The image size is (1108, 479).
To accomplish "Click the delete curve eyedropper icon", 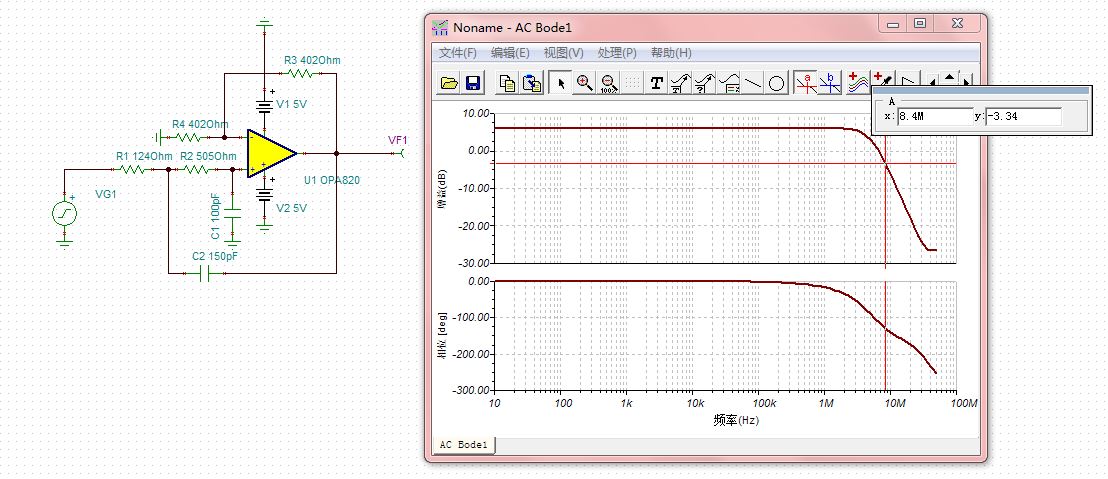I will pyautogui.click(x=883, y=78).
